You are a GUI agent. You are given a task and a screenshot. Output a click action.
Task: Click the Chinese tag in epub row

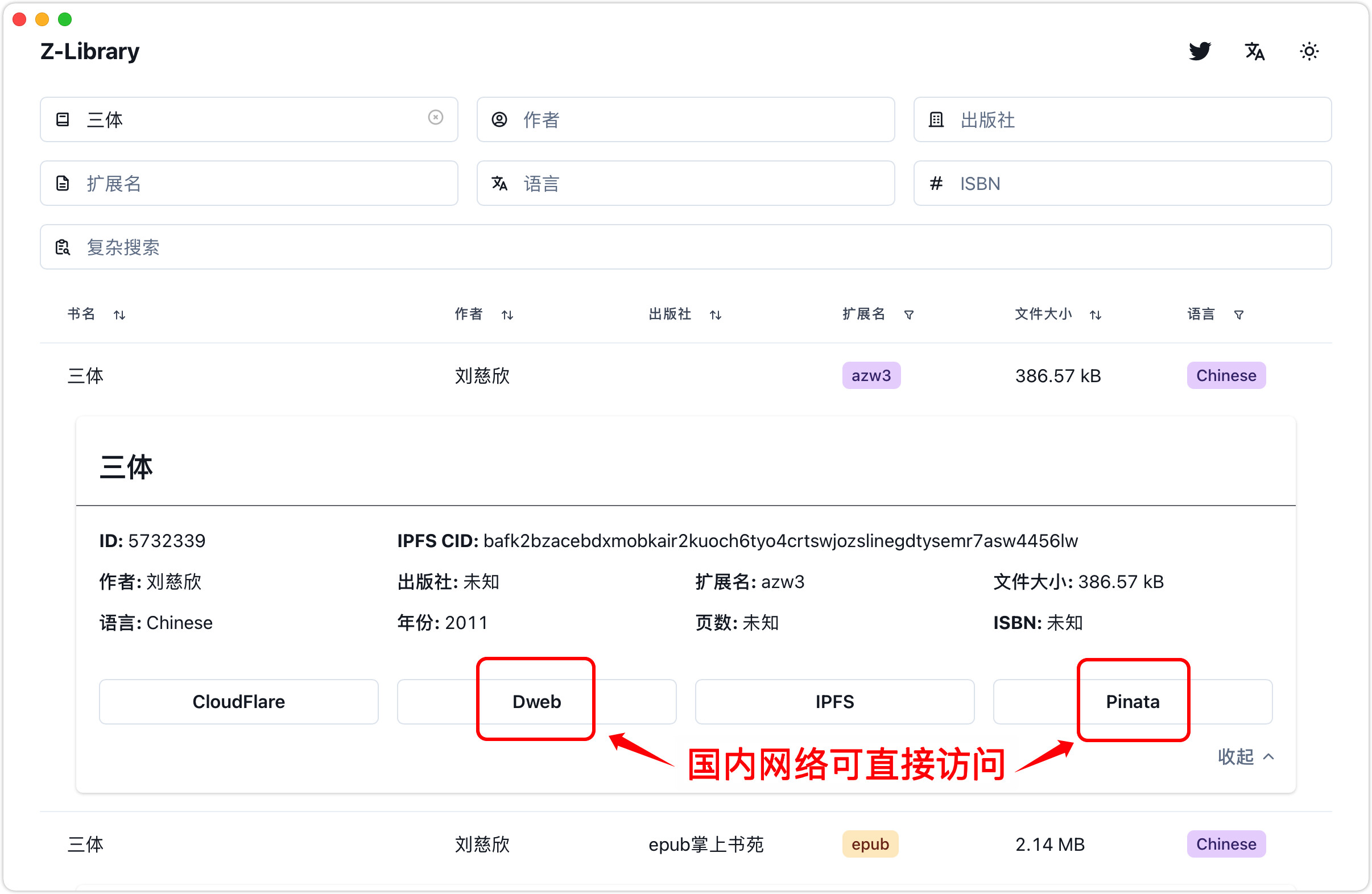click(1226, 845)
